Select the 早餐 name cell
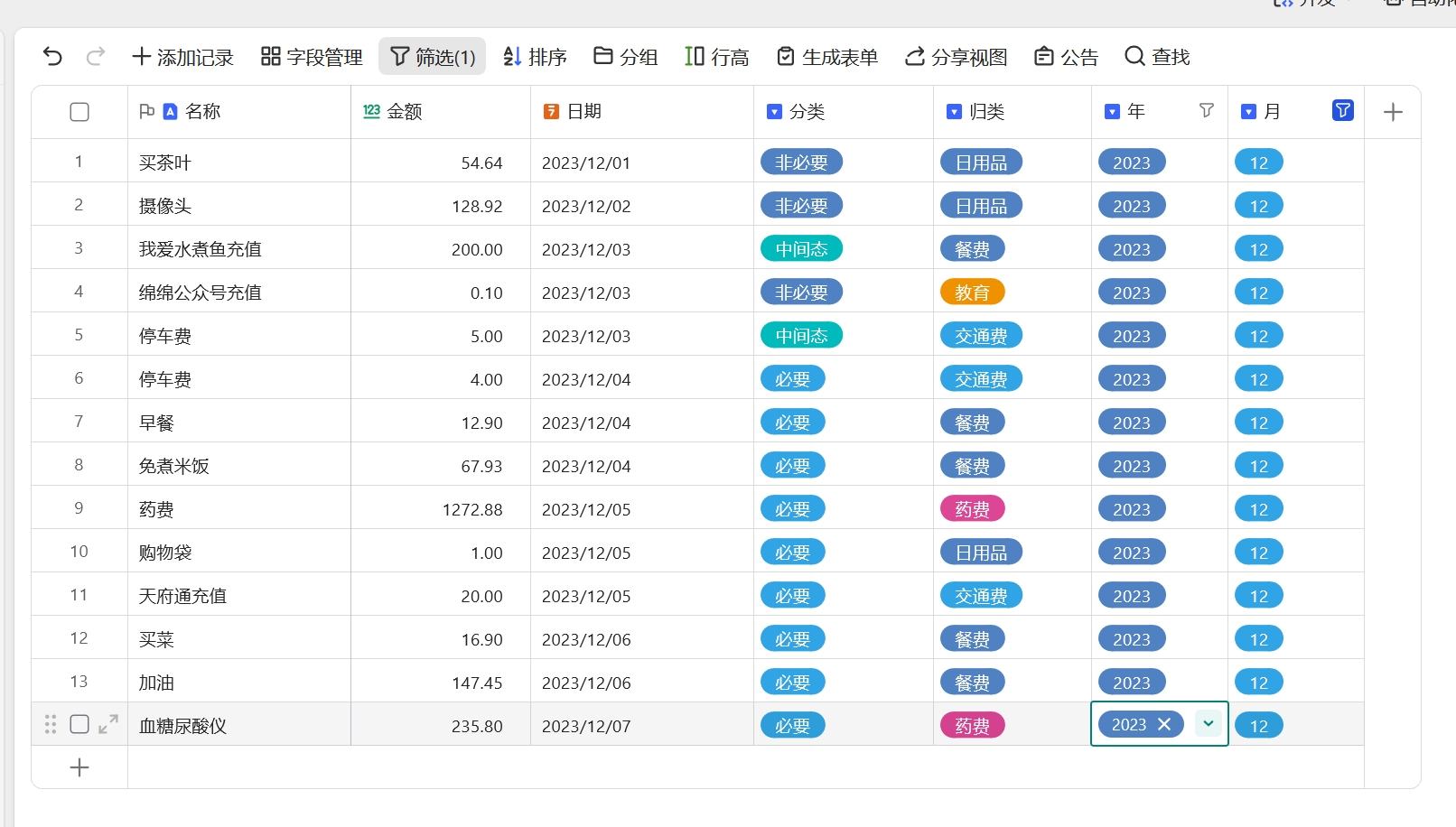The image size is (1456, 827). 239,423
